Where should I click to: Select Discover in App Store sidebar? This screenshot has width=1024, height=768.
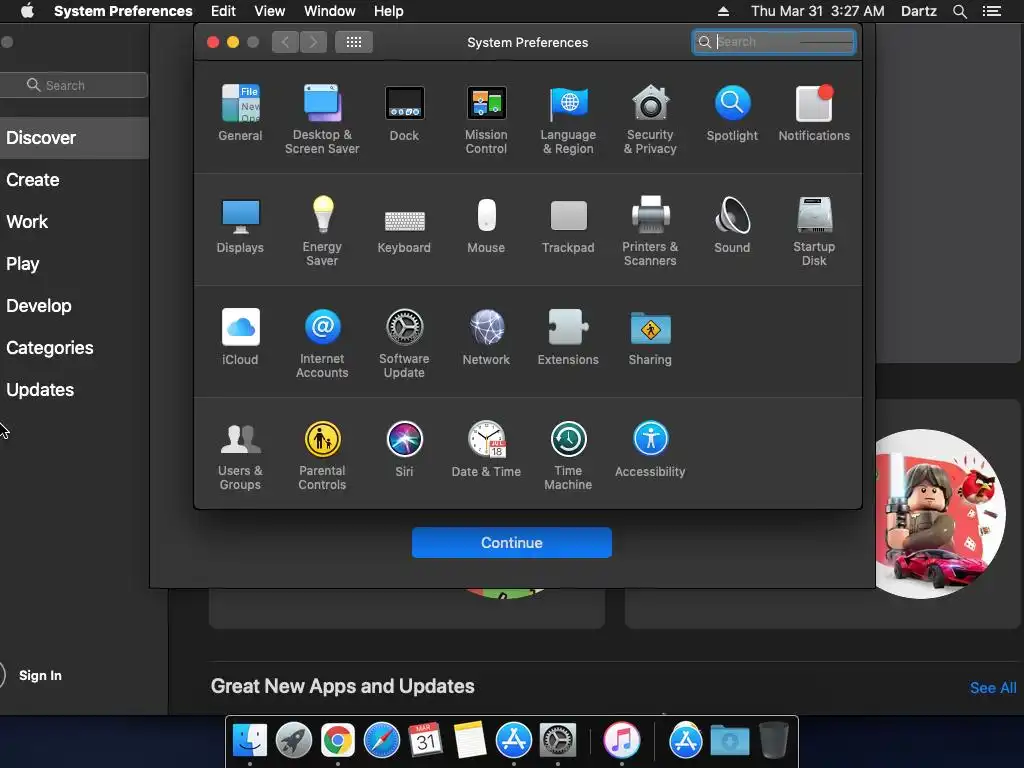(74, 138)
